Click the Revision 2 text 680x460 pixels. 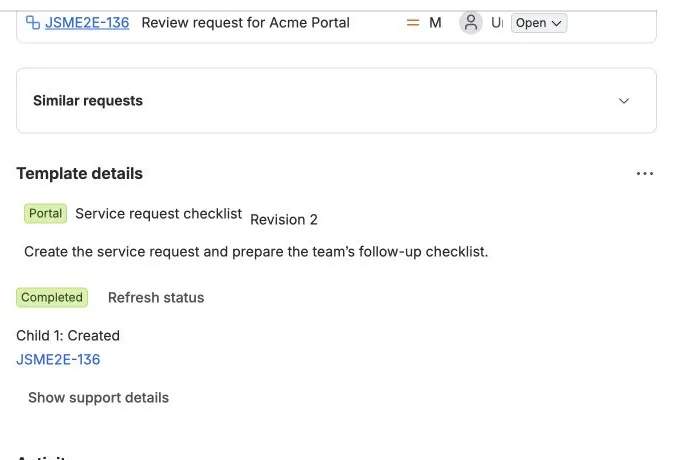click(x=284, y=219)
